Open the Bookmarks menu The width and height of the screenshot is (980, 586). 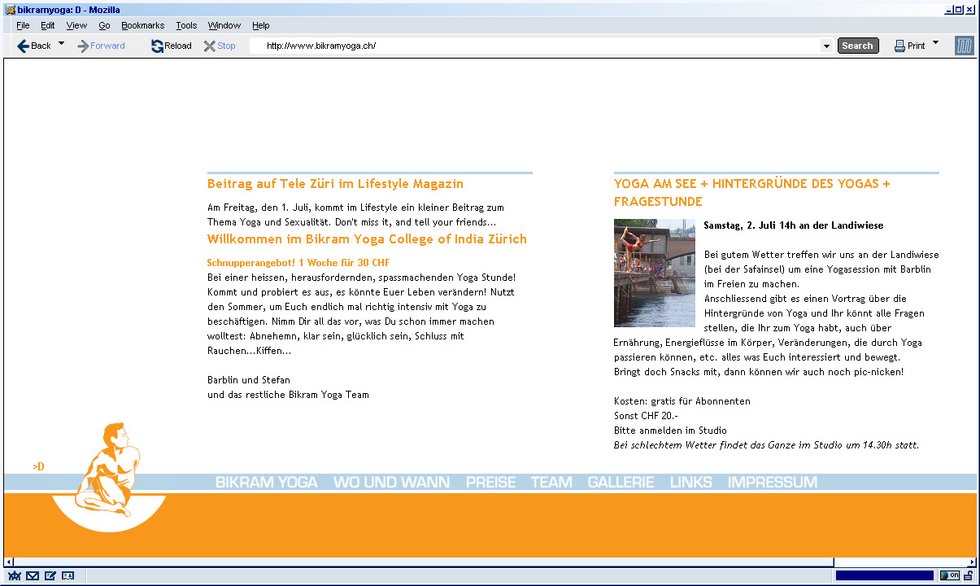click(x=142, y=26)
